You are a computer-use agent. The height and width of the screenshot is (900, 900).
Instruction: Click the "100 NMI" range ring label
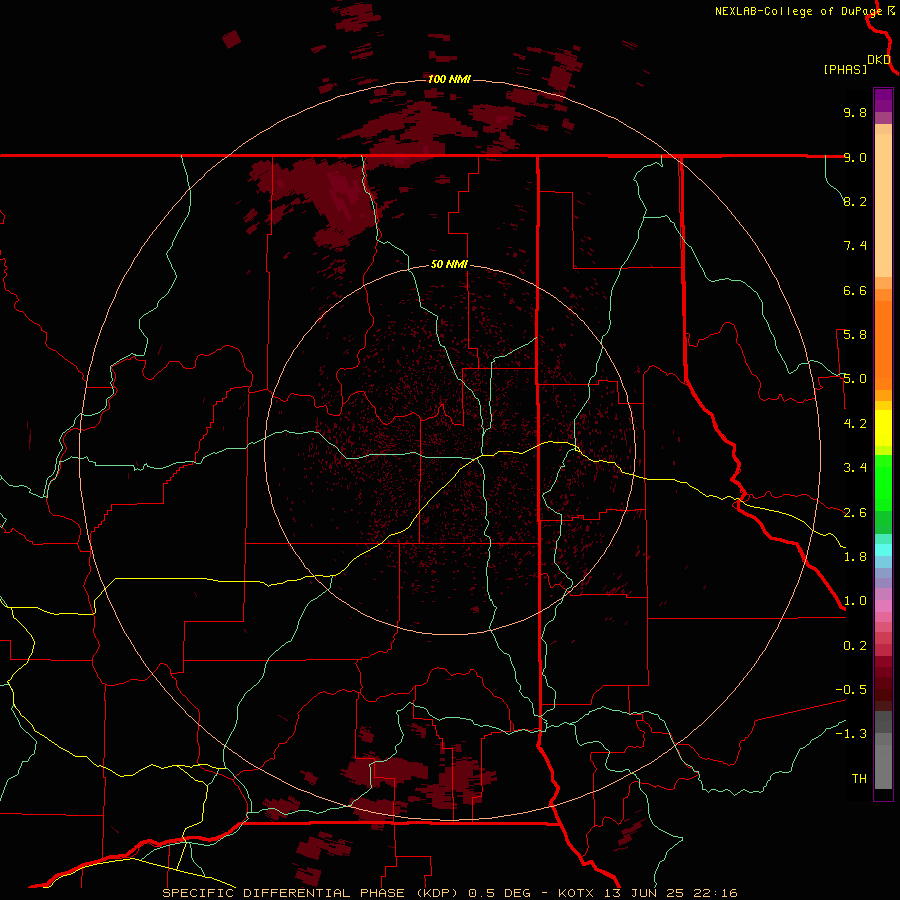click(449, 79)
